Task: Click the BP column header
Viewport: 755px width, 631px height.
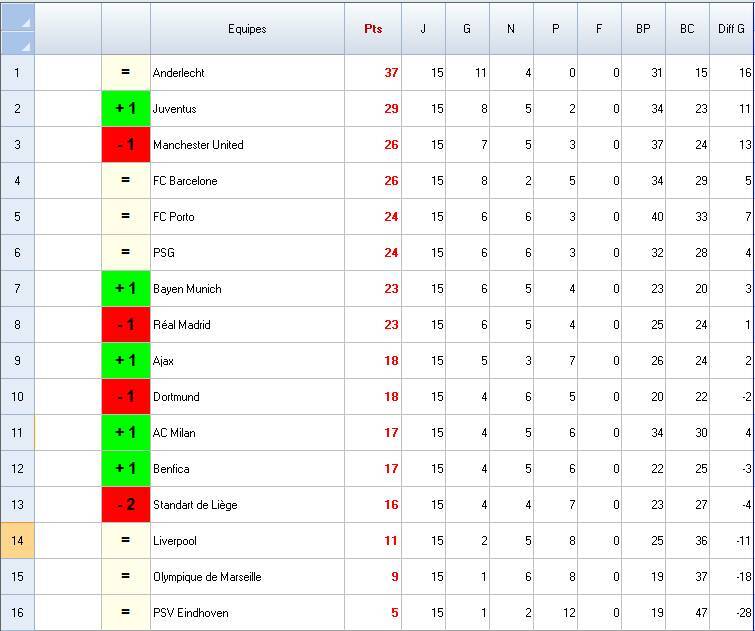Action: [643, 29]
